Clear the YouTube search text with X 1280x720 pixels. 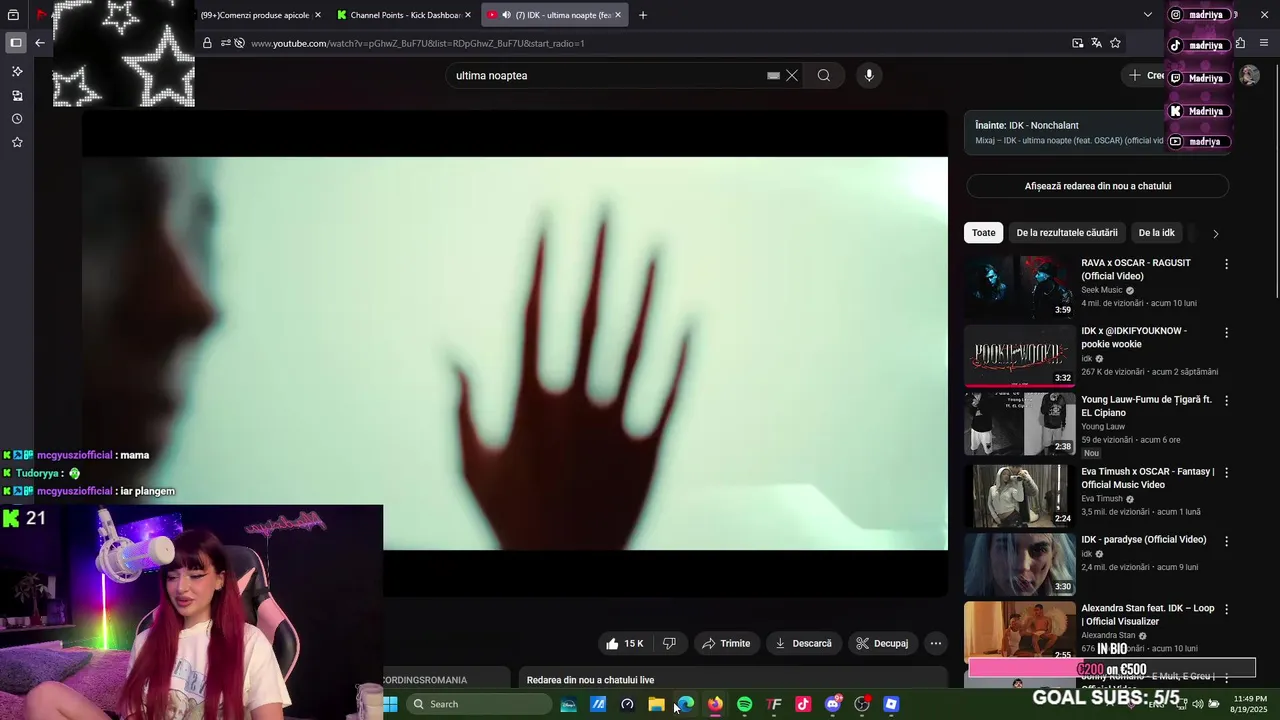coord(792,75)
